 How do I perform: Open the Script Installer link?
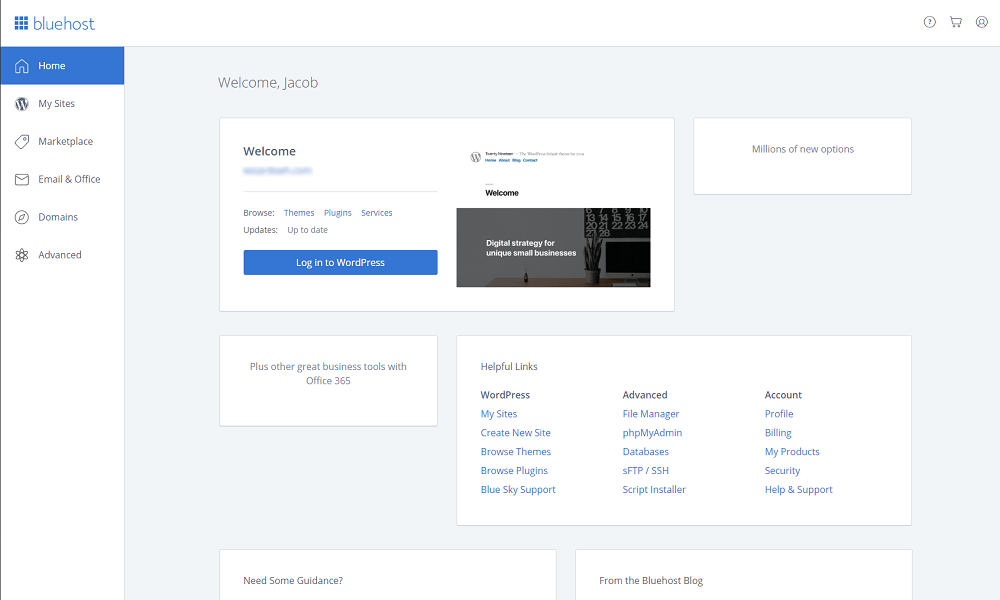point(654,490)
